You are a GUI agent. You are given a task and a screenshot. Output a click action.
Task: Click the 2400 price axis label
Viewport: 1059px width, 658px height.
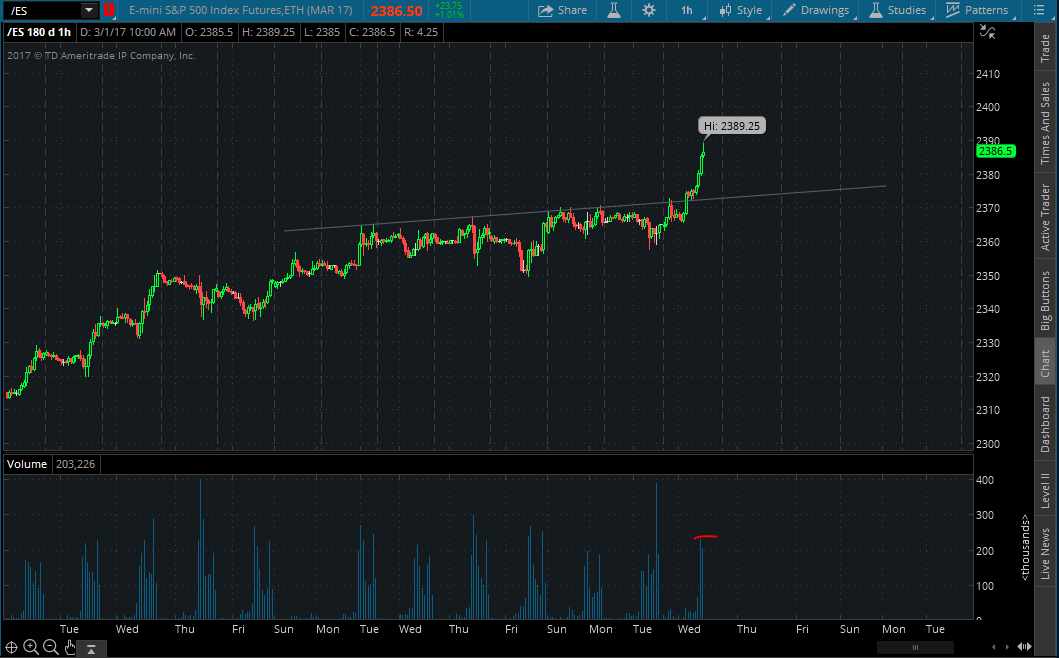(988, 107)
